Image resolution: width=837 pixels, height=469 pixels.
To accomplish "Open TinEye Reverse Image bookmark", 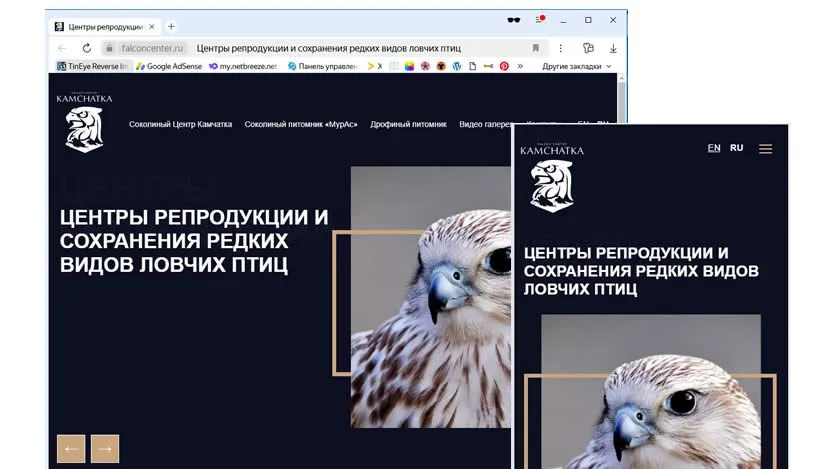I will [x=92, y=66].
